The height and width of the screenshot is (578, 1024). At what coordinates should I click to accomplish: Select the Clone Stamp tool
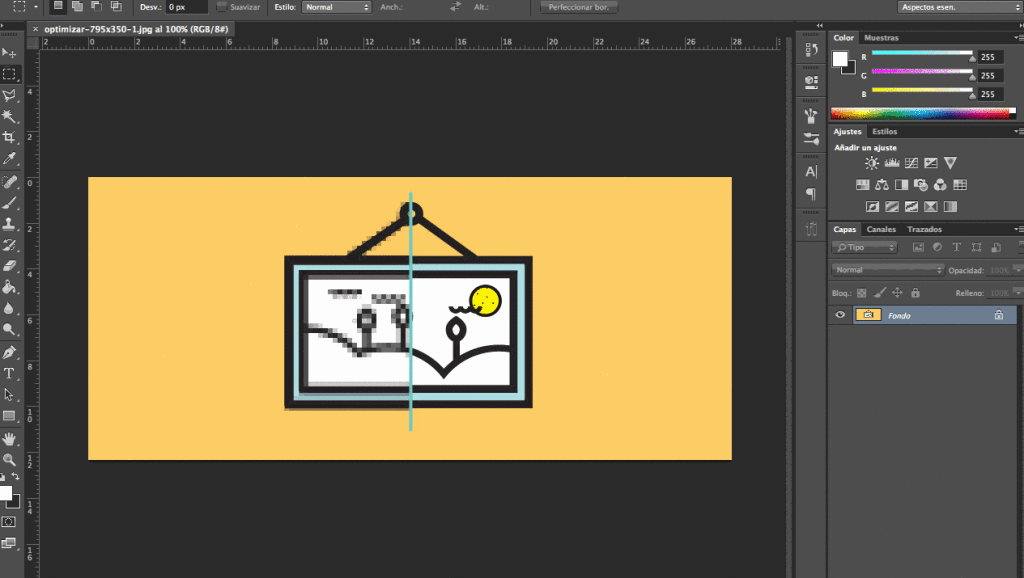click(9, 223)
